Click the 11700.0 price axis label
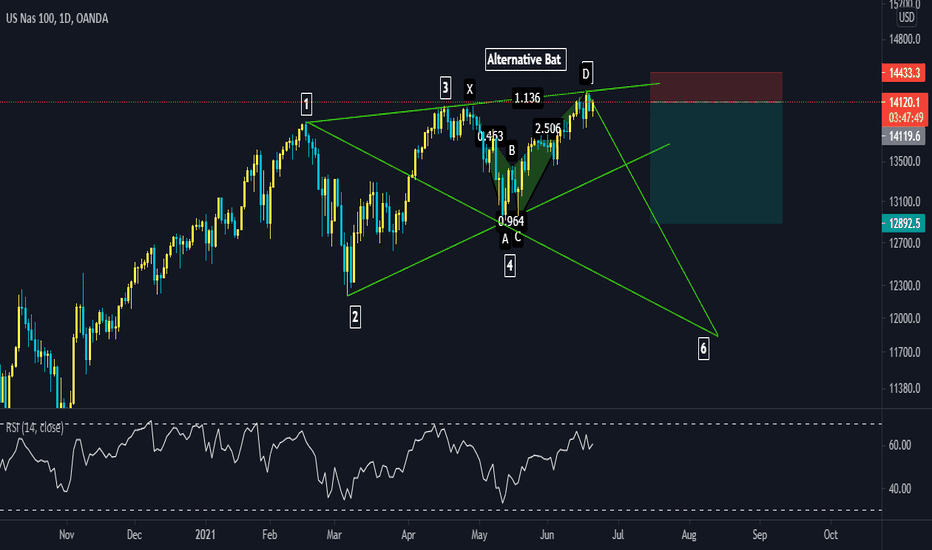The width and height of the screenshot is (932, 550). pyautogui.click(x=905, y=353)
